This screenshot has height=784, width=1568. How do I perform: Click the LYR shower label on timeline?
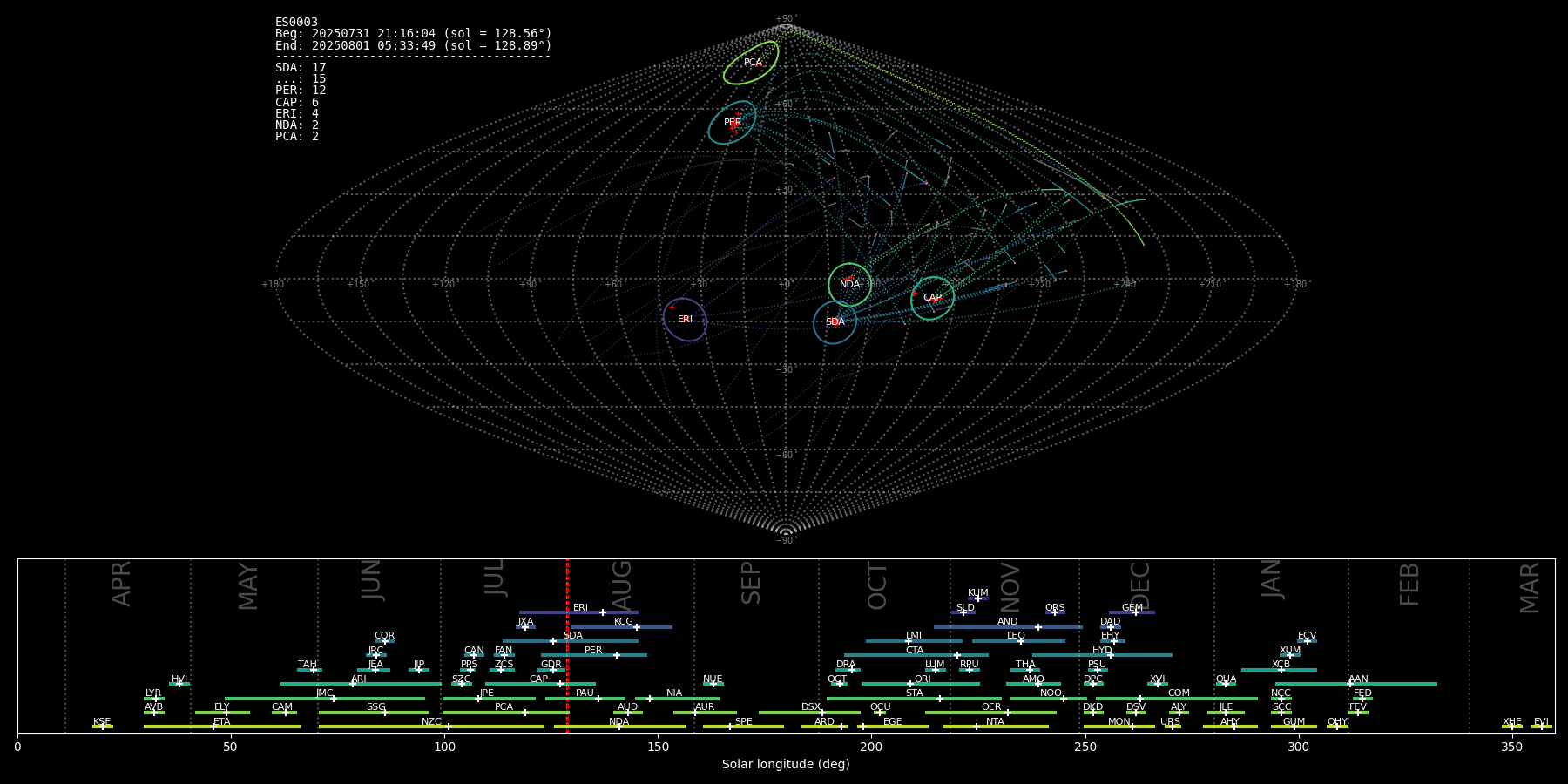[x=153, y=693]
